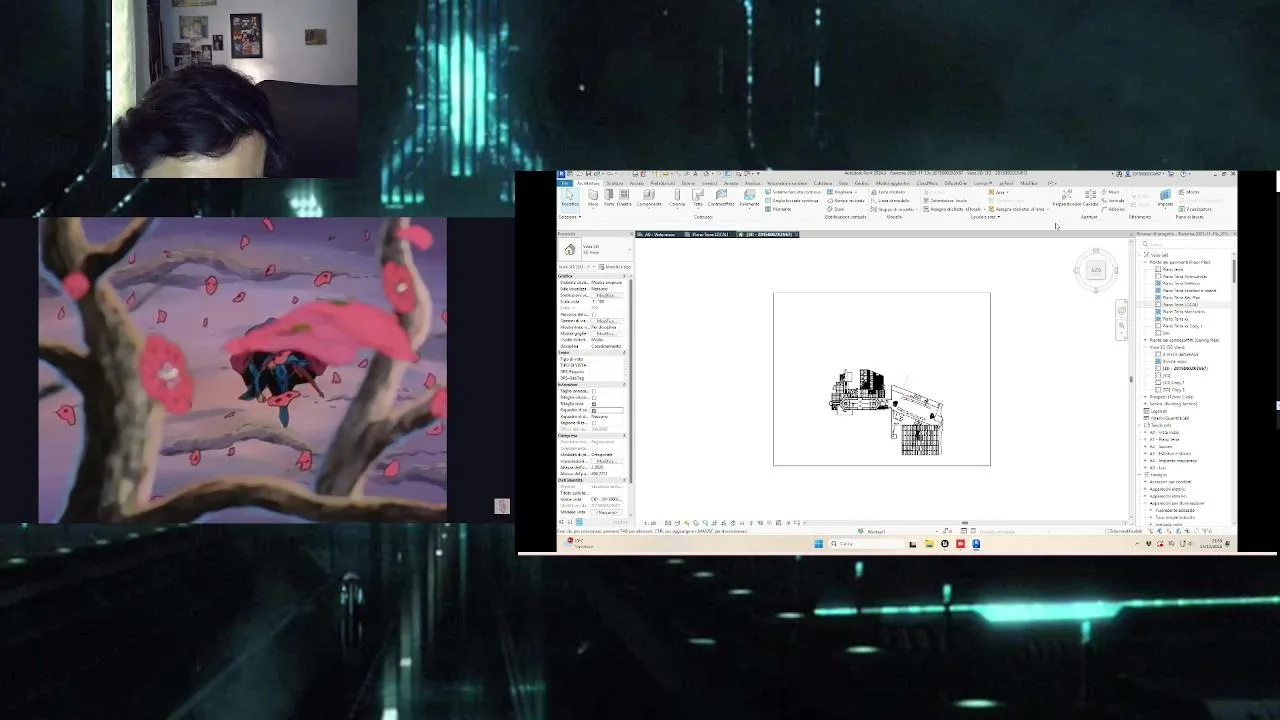Choose Sistema facciata continua tool
Screen dimensions: 1280x720
pos(794,192)
